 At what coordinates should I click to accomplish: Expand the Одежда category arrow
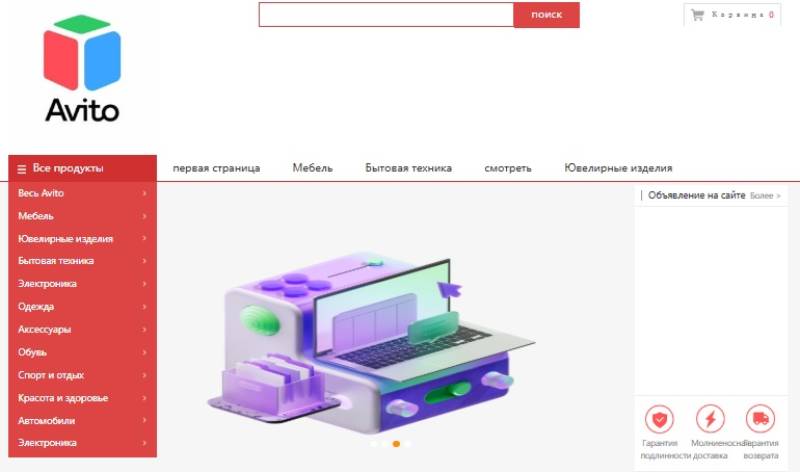coord(144,307)
